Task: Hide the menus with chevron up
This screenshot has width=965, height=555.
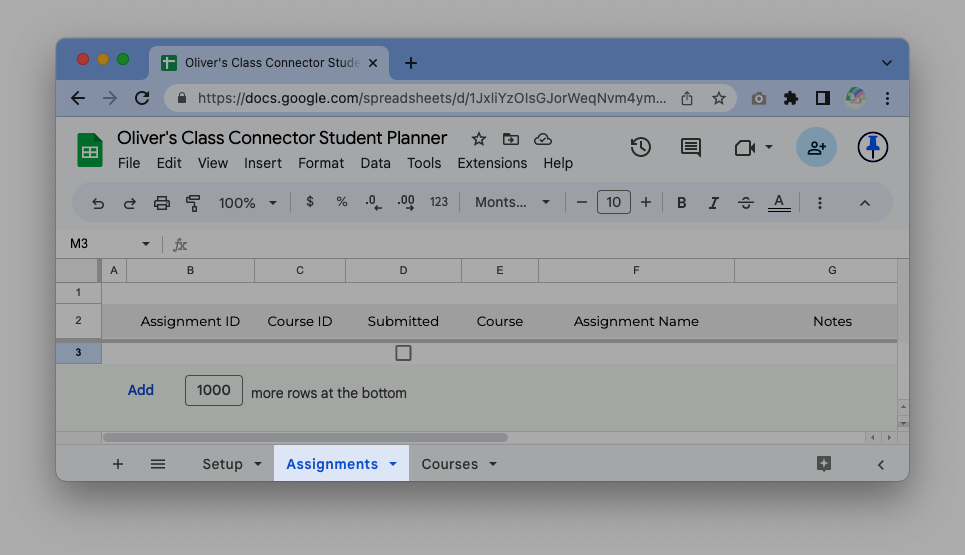Action: click(x=865, y=203)
